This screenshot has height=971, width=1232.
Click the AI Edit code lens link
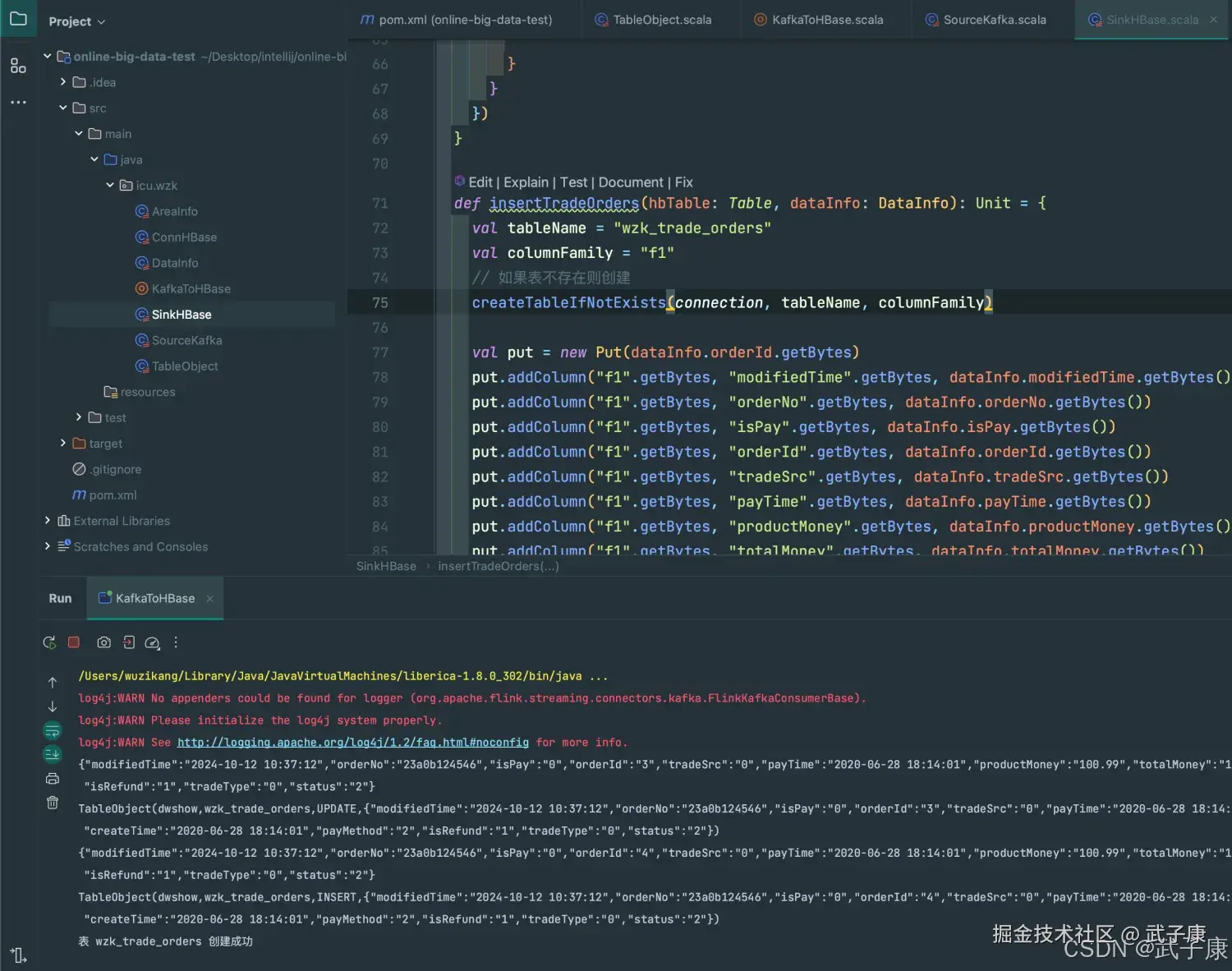480,182
